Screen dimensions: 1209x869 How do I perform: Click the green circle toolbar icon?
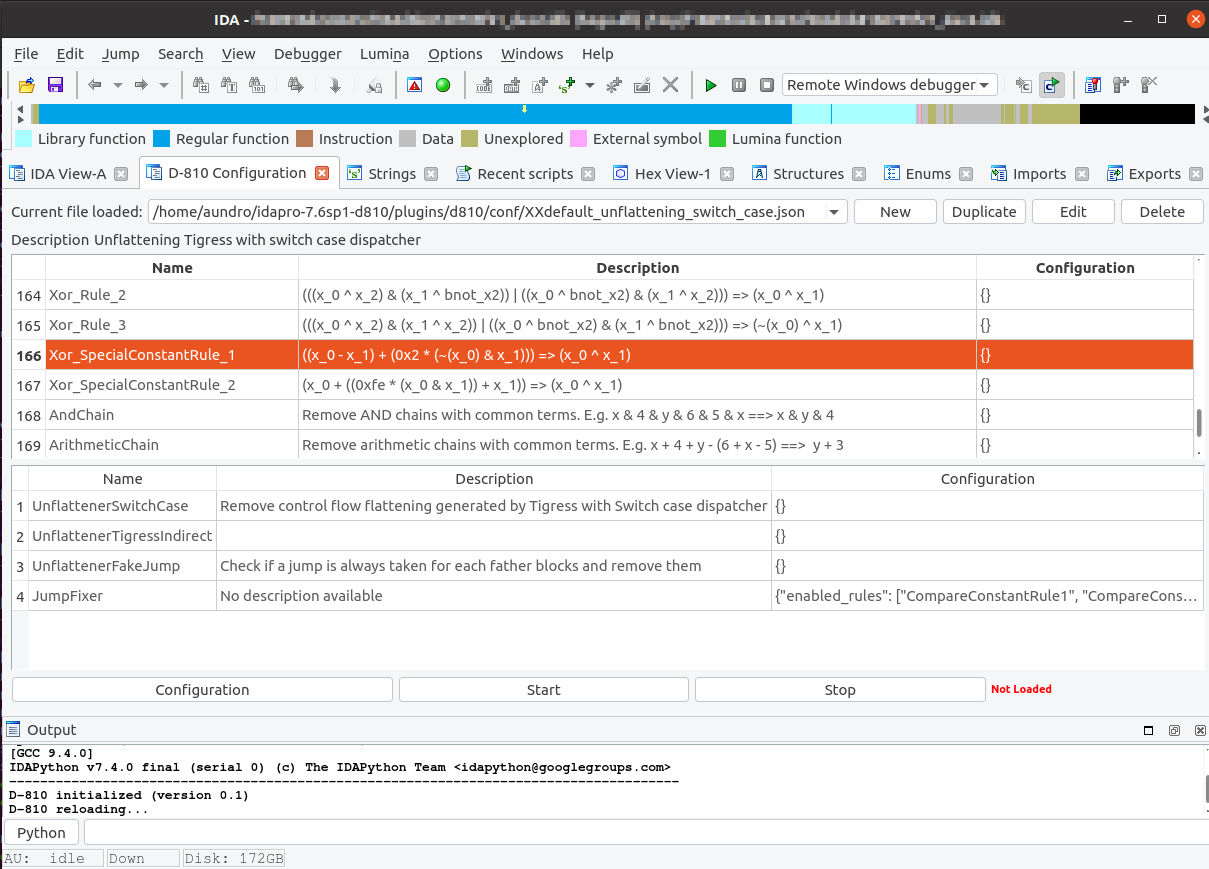(x=443, y=85)
